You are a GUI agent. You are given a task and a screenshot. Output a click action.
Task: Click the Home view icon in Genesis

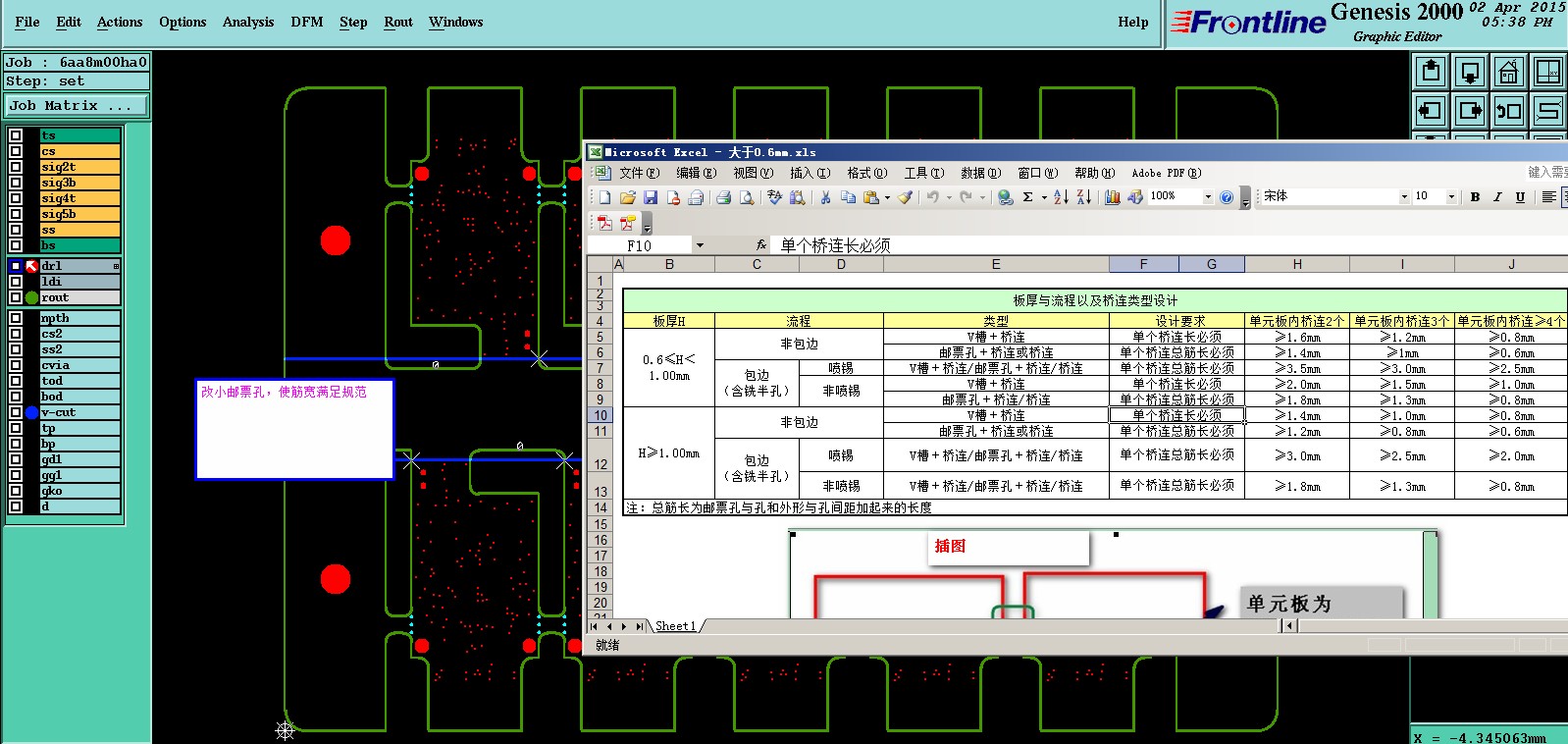1509,72
